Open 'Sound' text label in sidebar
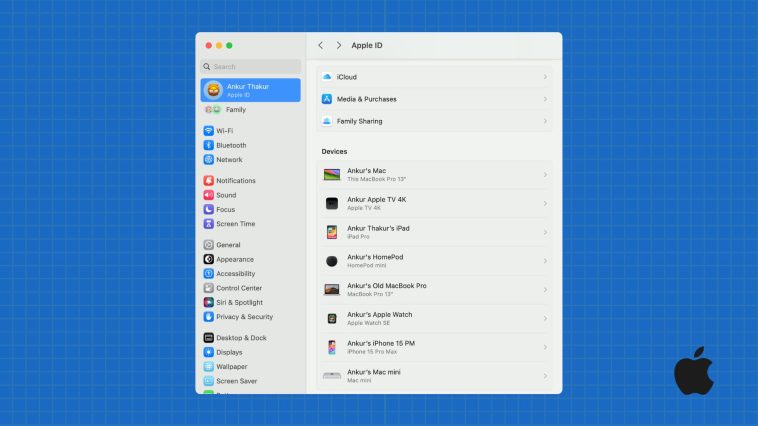Viewport: 758px width, 426px height. point(226,195)
